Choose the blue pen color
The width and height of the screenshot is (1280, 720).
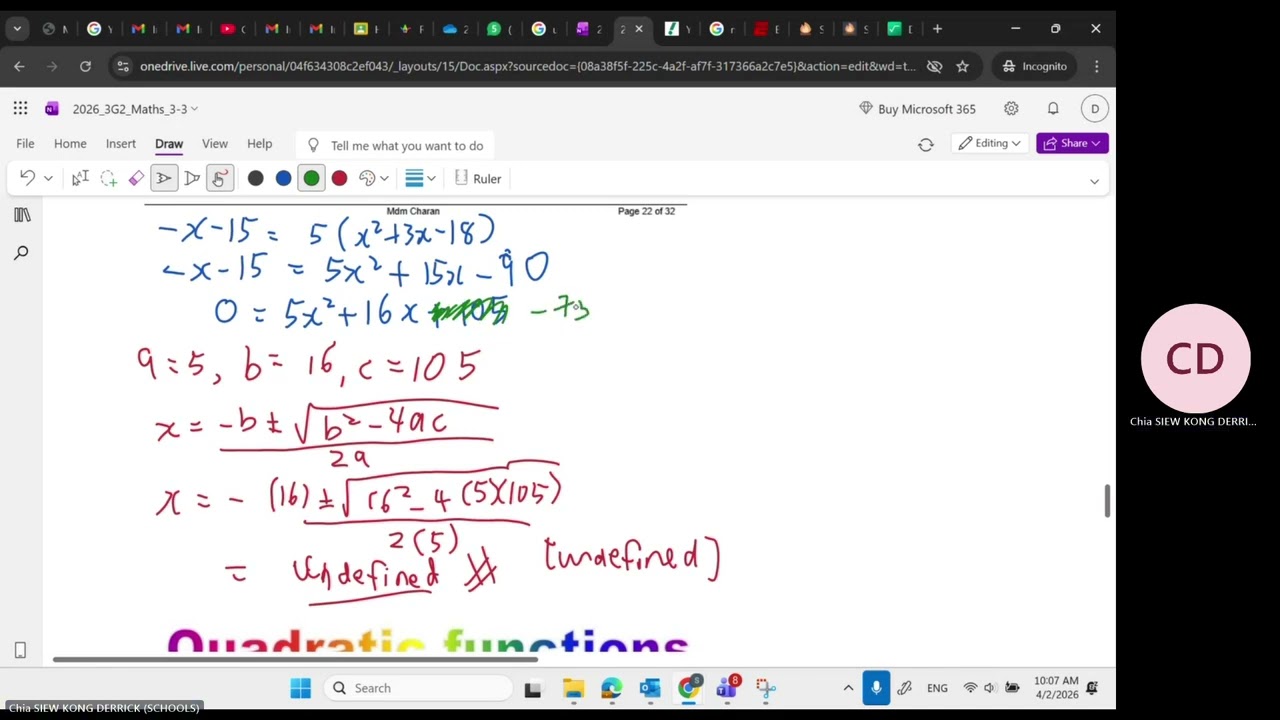click(x=284, y=178)
